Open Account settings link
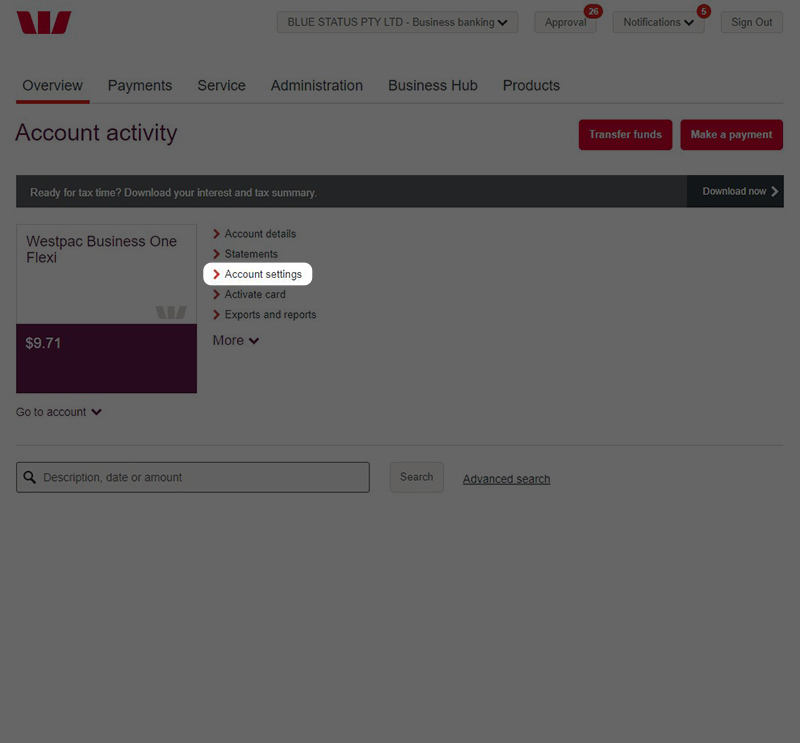This screenshot has width=800, height=743. click(x=263, y=275)
